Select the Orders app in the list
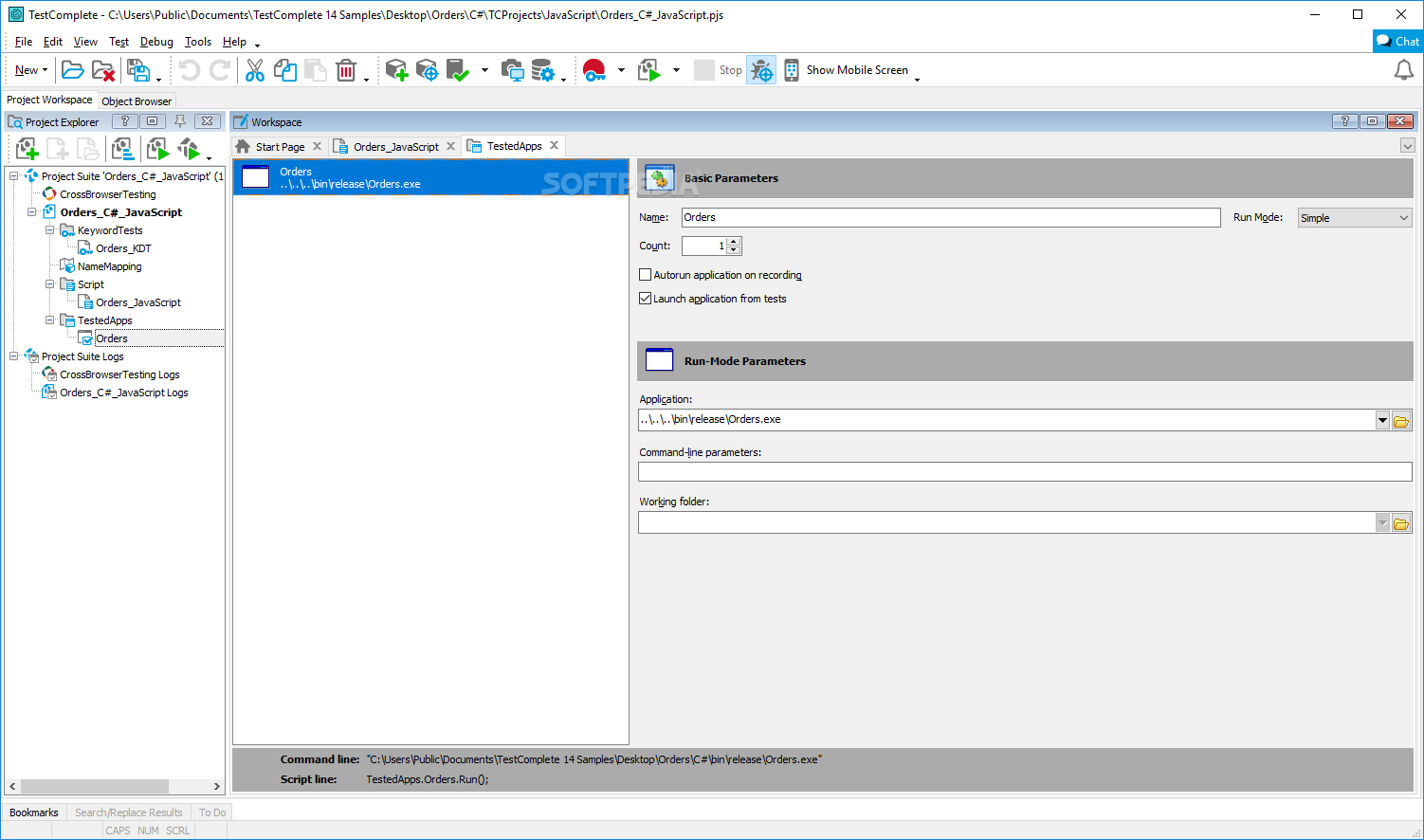 [431, 177]
